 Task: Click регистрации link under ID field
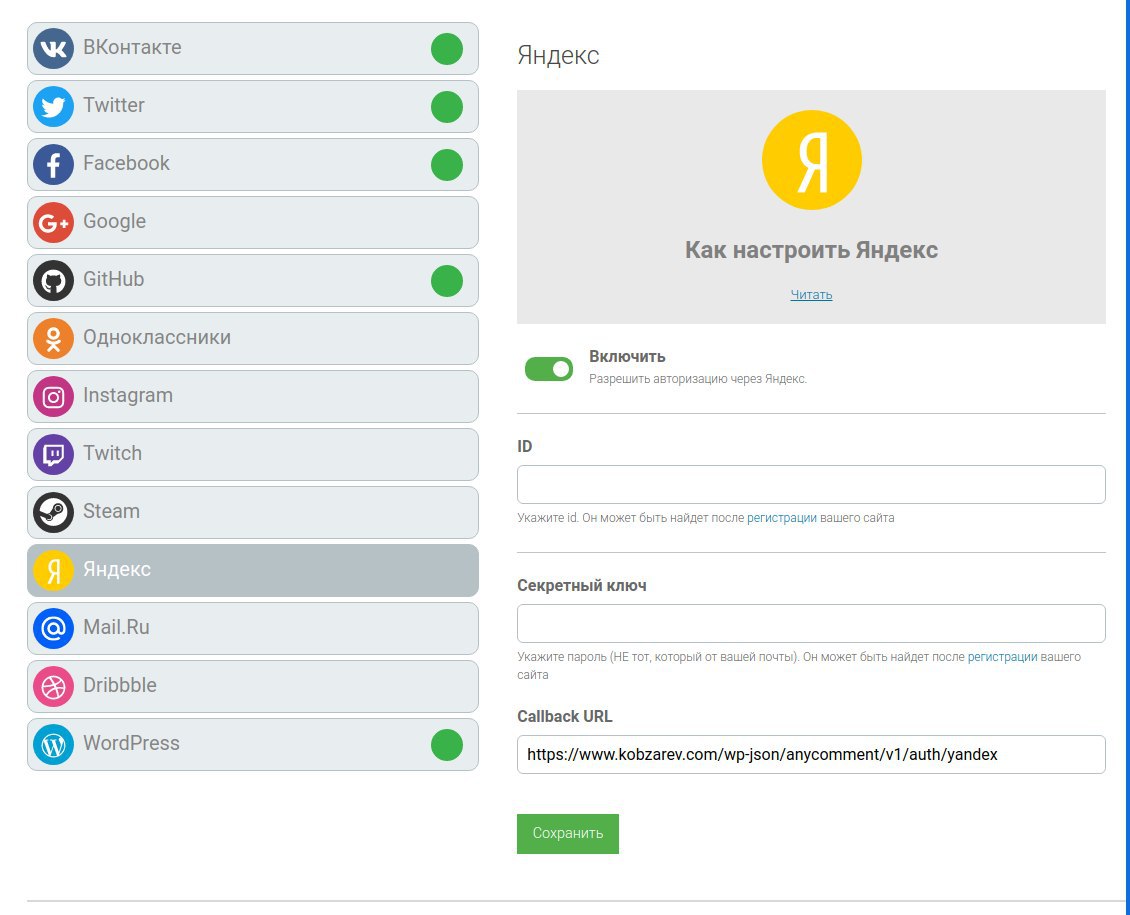(782, 518)
